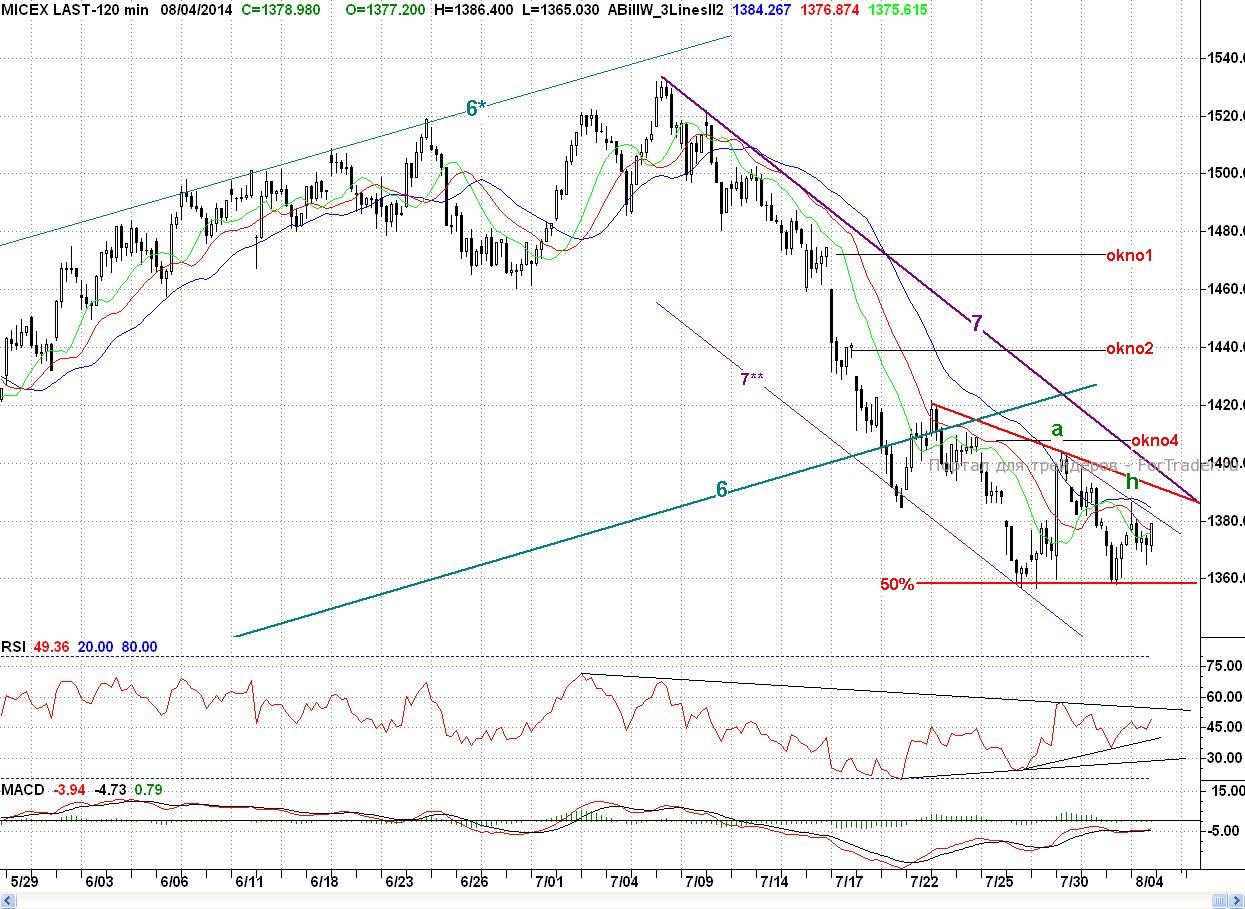Click the purple trendline label 7
The width and height of the screenshot is (1245, 909).
coord(977,323)
